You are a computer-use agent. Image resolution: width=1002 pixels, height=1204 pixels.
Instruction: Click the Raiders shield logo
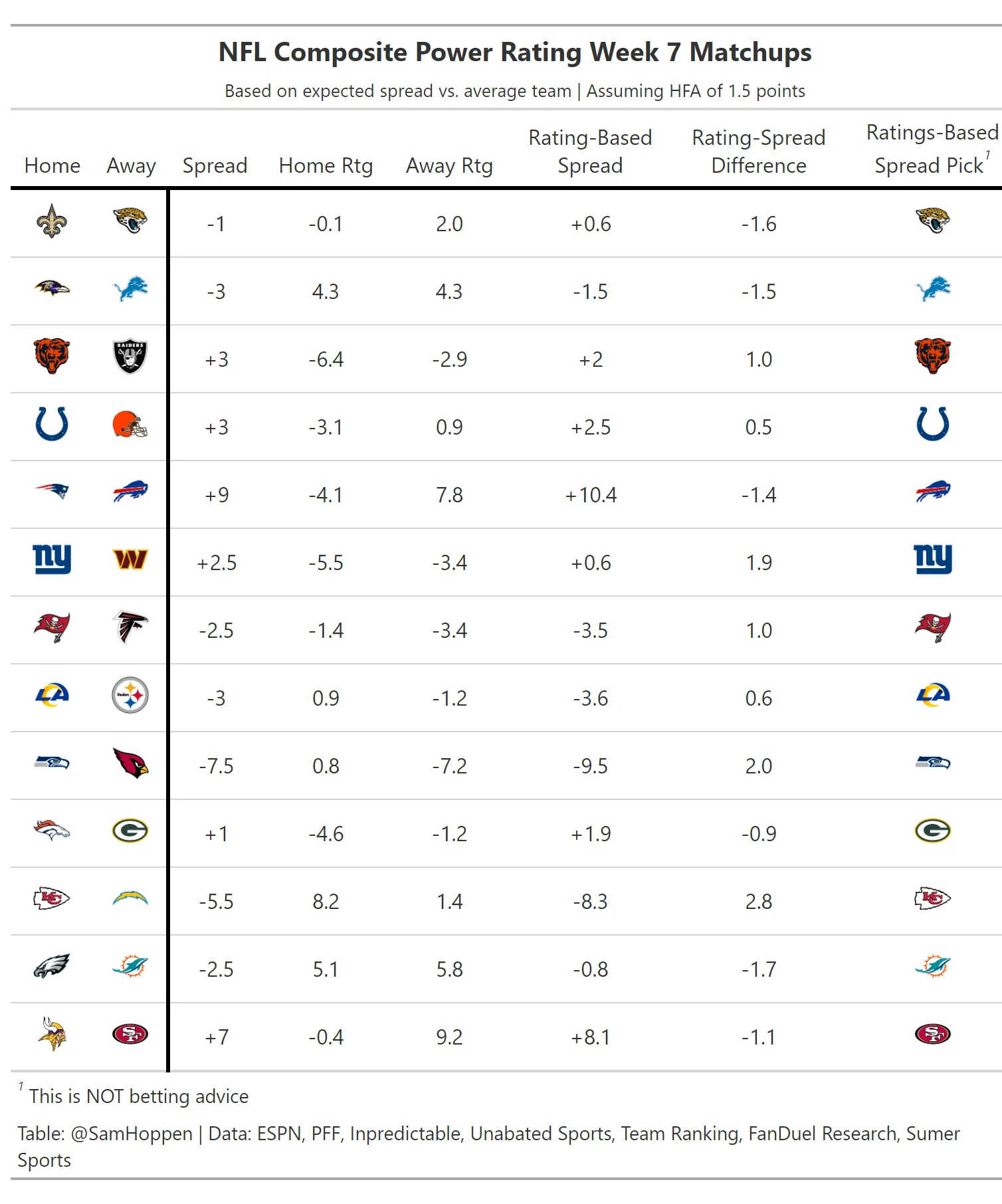pyautogui.click(x=130, y=356)
